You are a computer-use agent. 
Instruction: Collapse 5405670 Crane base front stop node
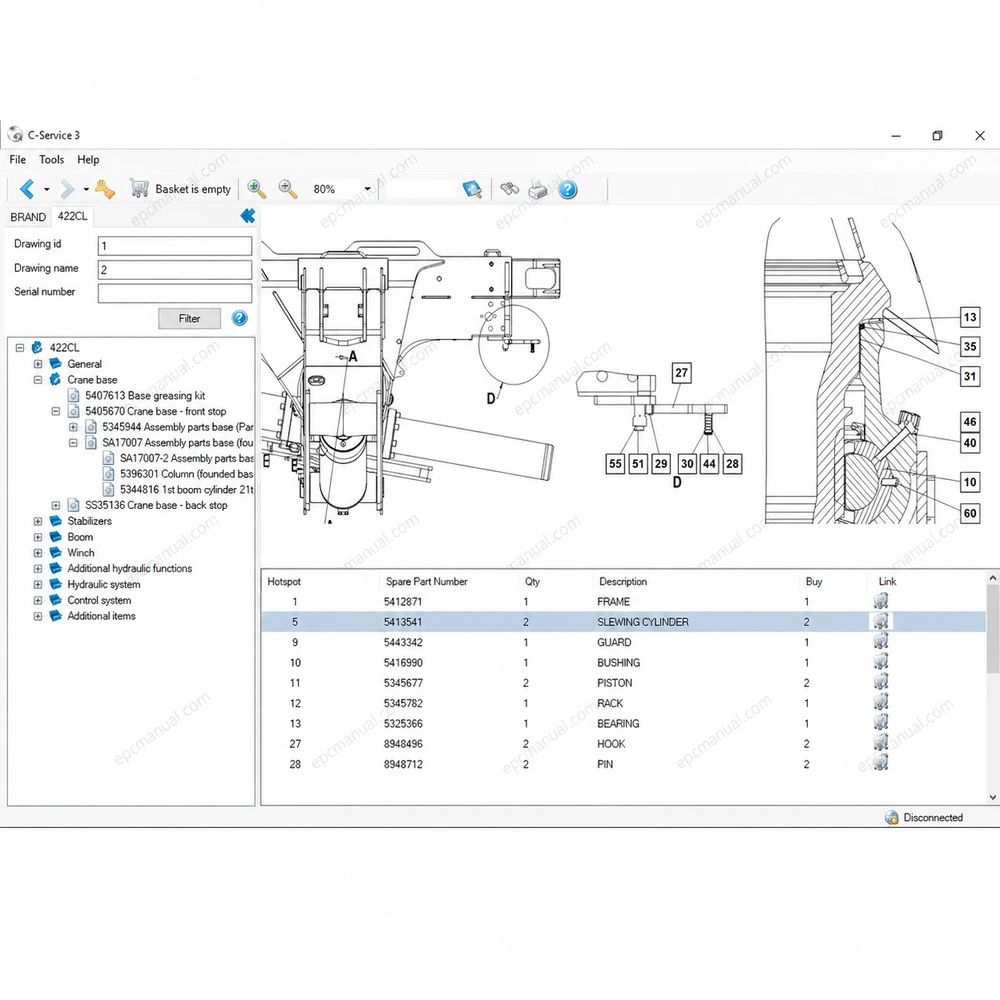(55, 411)
